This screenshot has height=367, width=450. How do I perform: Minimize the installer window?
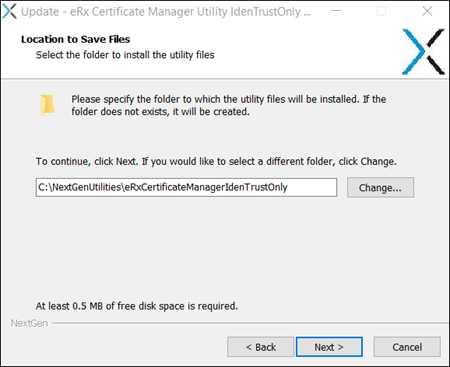click(336, 11)
